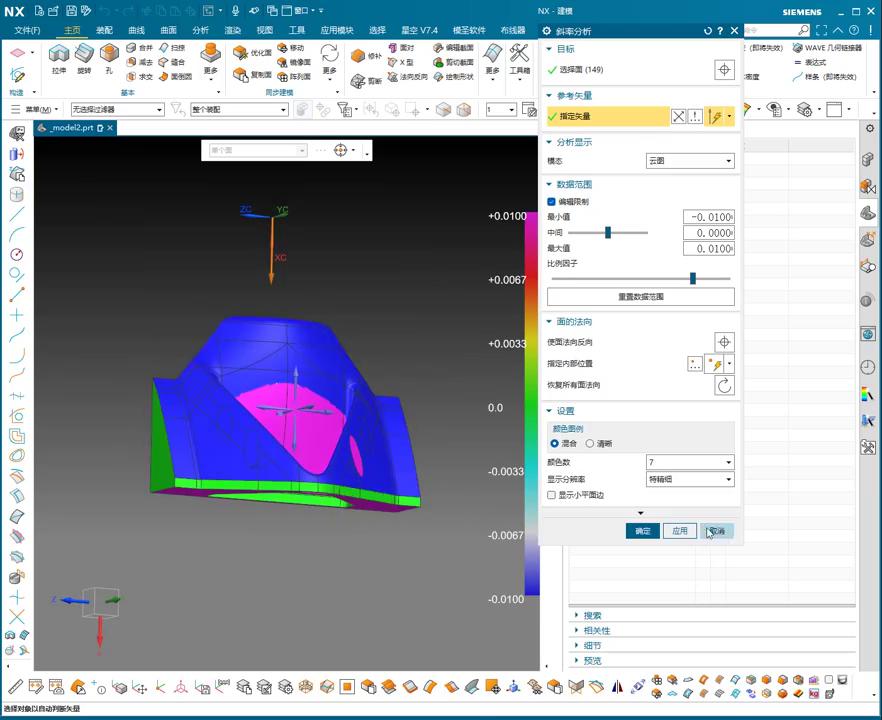The height and width of the screenshot is (720, 882).
Task: Open the 文件(F) menu
Action: [27, 30]
